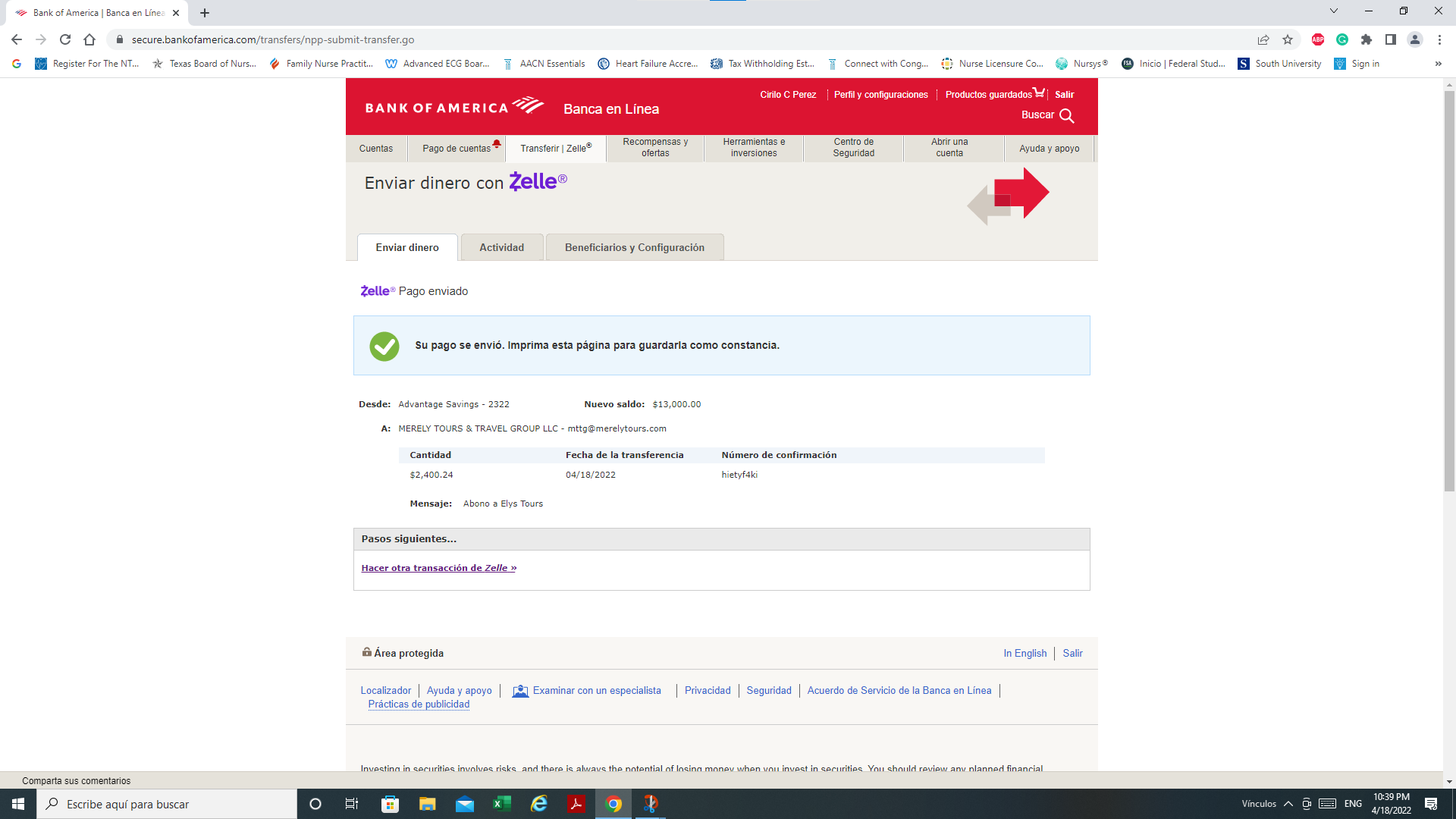Bookmark this page with star icon
1456x819 pixels.
point(1288,39)
